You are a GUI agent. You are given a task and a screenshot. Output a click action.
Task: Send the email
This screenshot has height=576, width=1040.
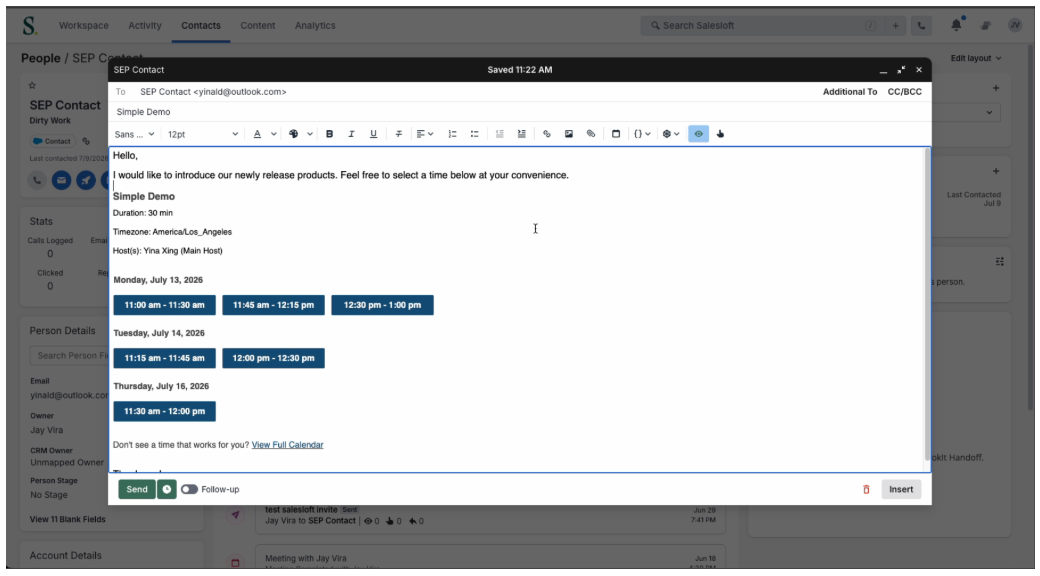tap(137, 490)
